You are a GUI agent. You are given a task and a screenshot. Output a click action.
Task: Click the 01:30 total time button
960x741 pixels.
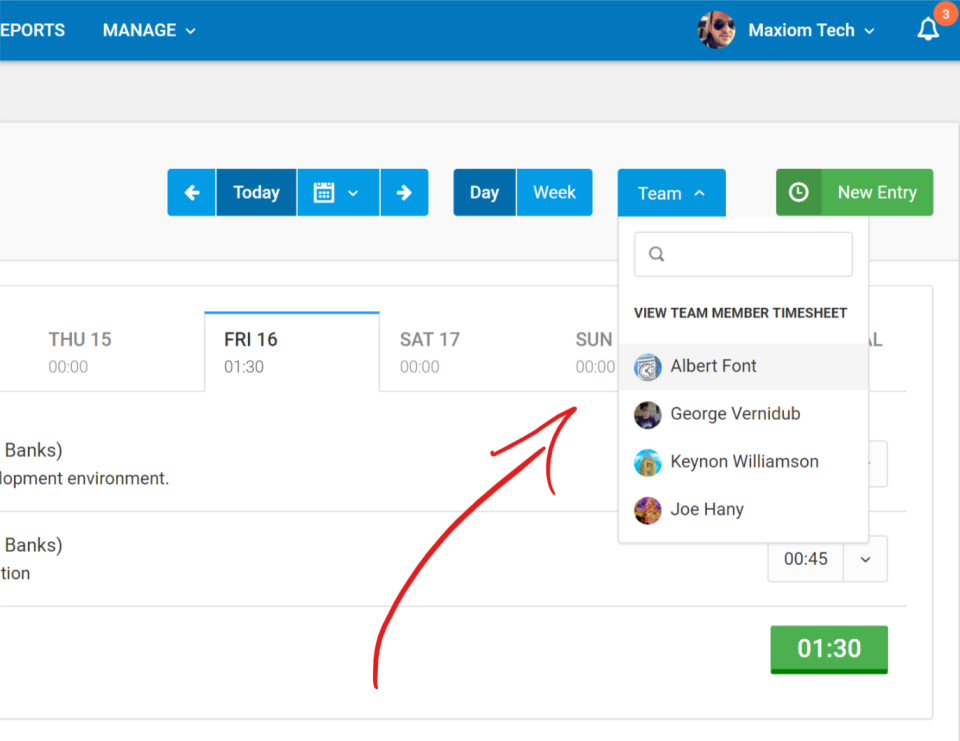pyautogui.click(x=829, y=649)
